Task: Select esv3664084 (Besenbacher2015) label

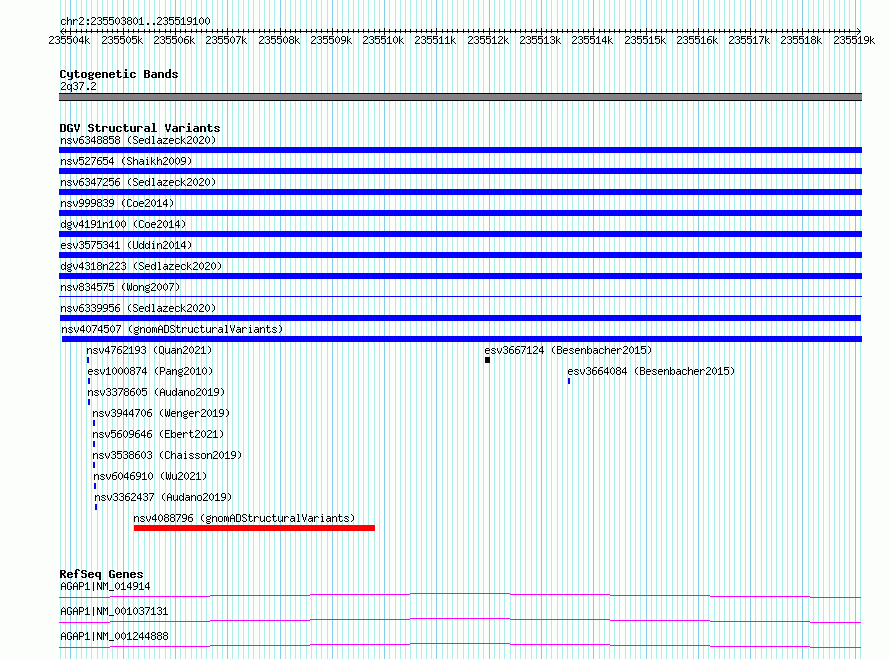Action: [x=651, y=371]
